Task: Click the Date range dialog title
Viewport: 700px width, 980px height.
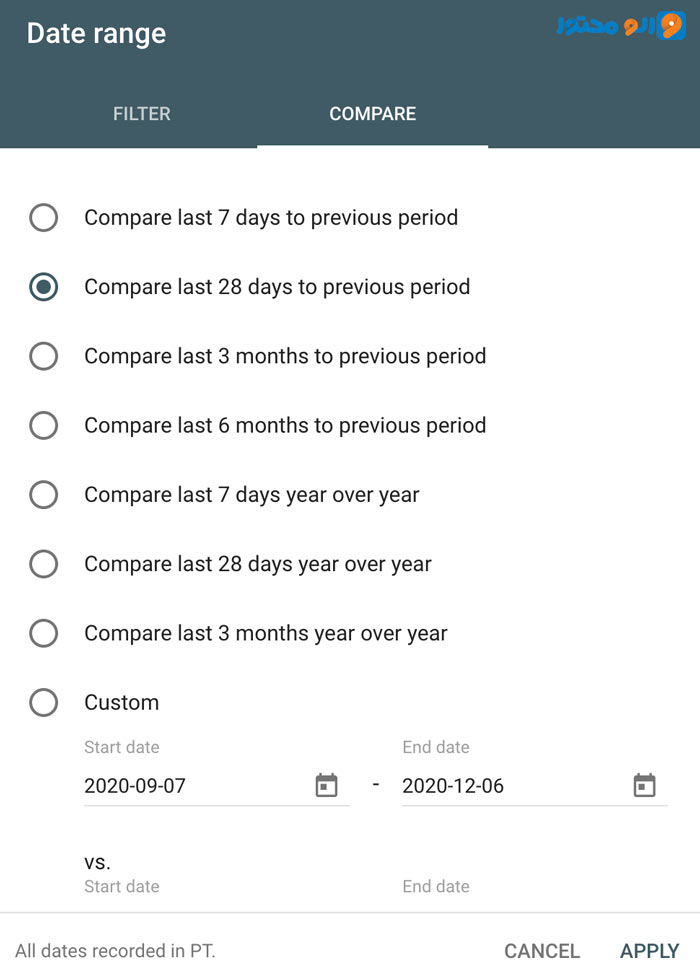Action: coord(96,34)
